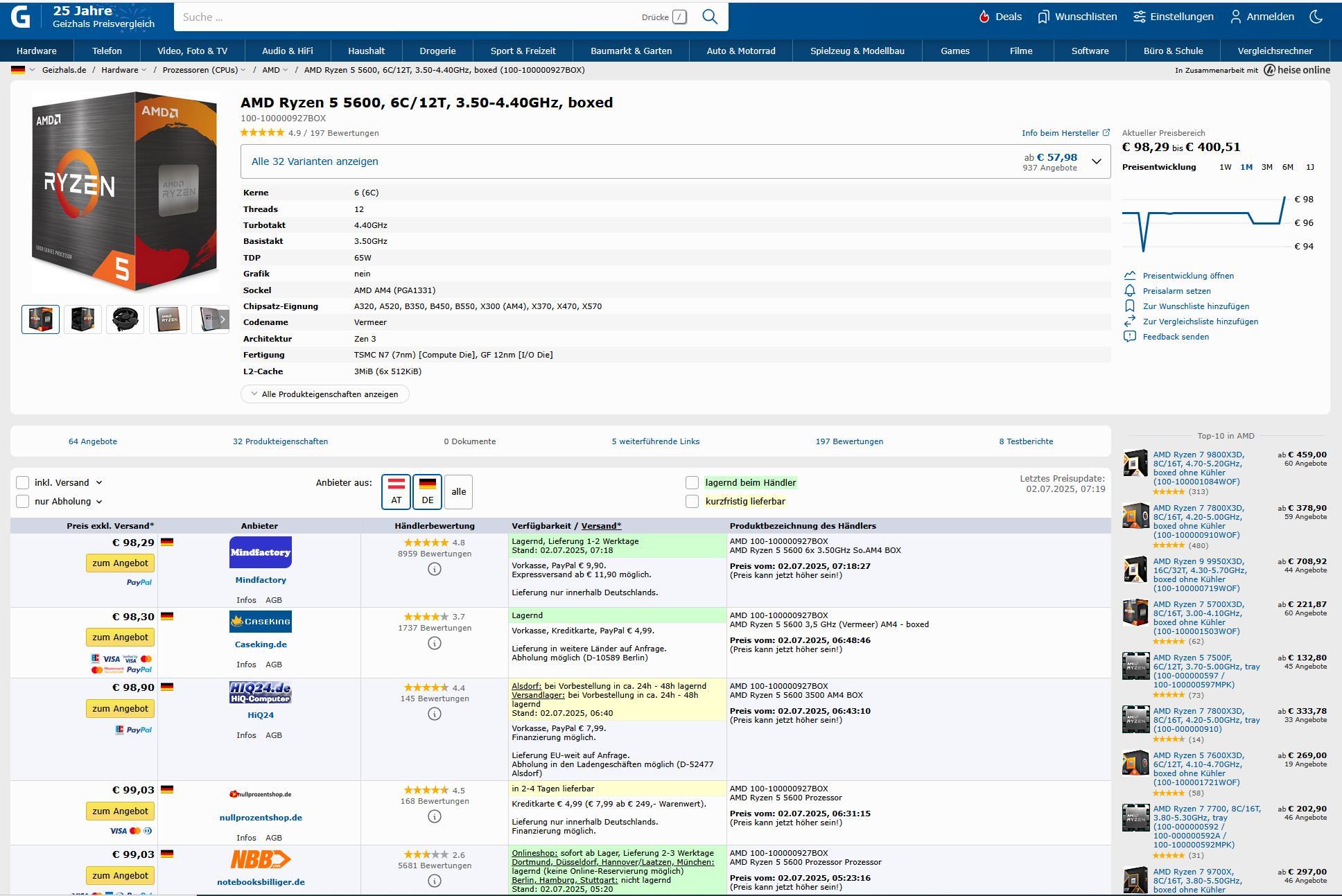Open Video, Foto & TV category
The height and width of the screenshot is (896, 1342).
click(192, 51)
